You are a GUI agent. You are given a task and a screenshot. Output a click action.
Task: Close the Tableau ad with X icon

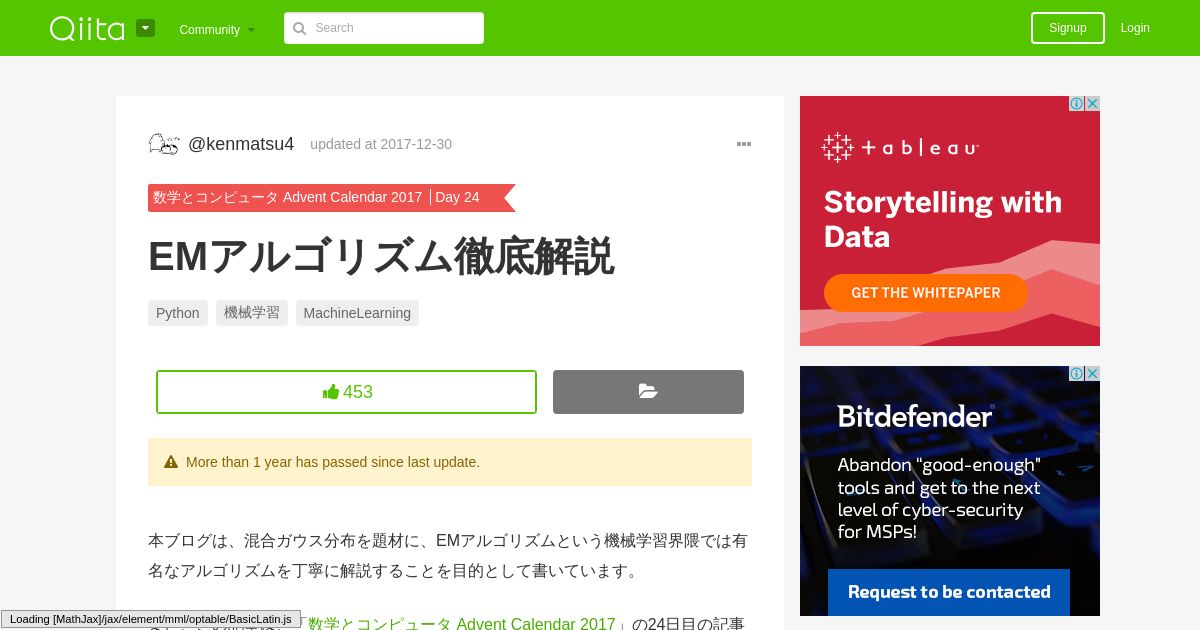pyautogui.click(x=1093, y=103)
